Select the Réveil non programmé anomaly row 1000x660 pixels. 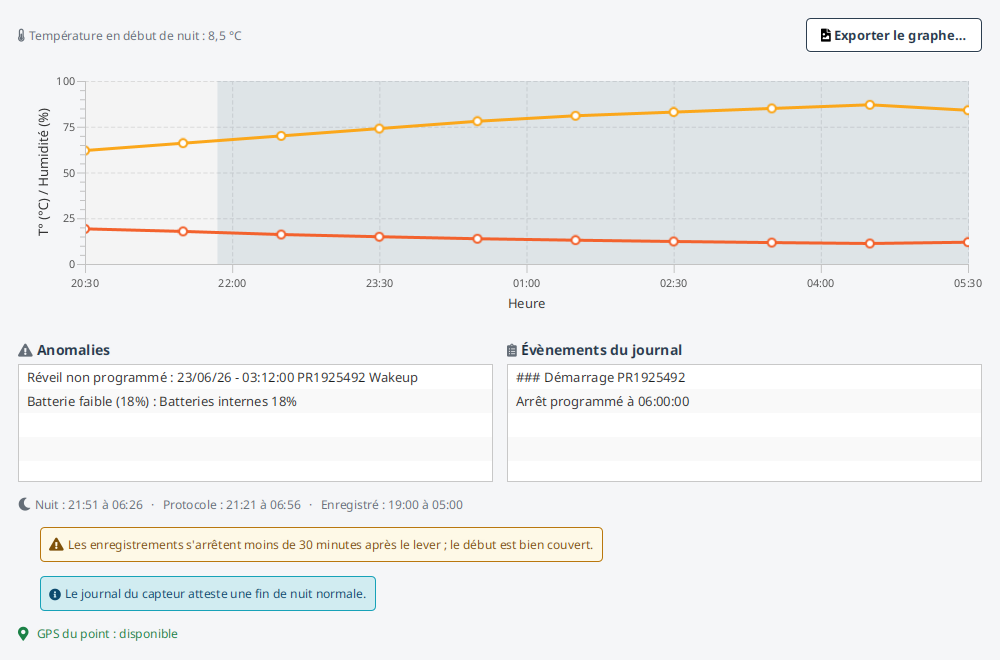point(255,377)
